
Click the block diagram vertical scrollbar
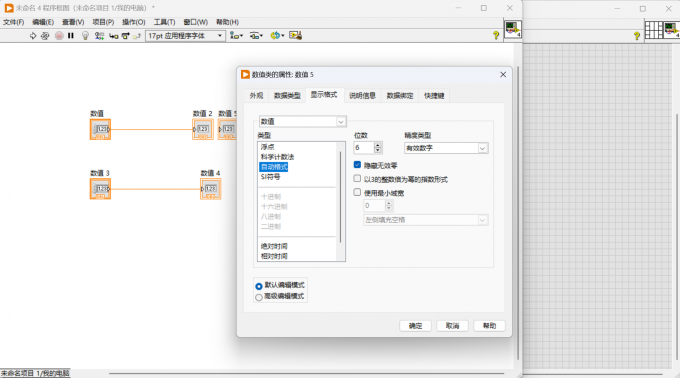click(x=518, y=212)
